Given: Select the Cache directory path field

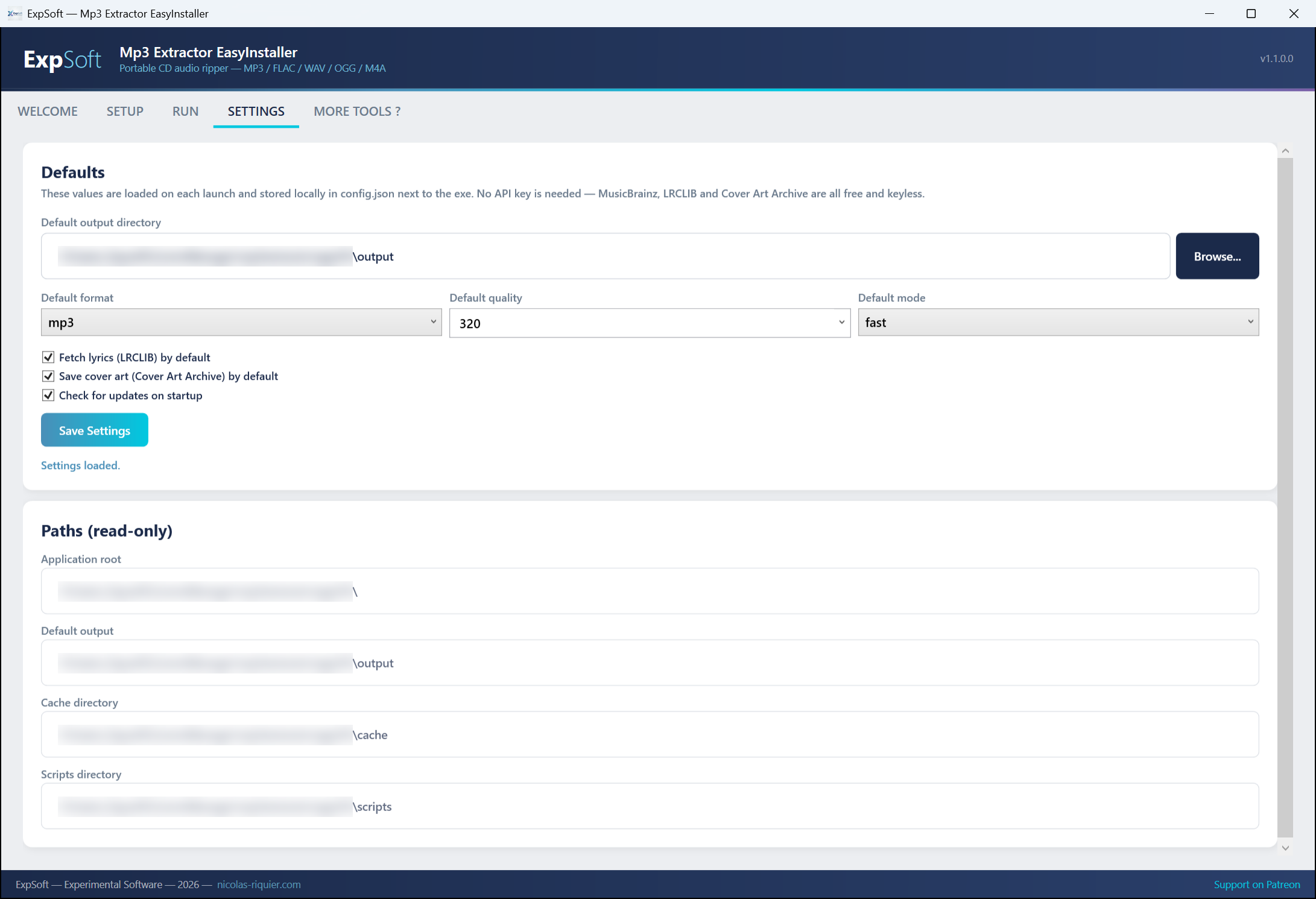Looking at the screenshot, I should 650,735.
